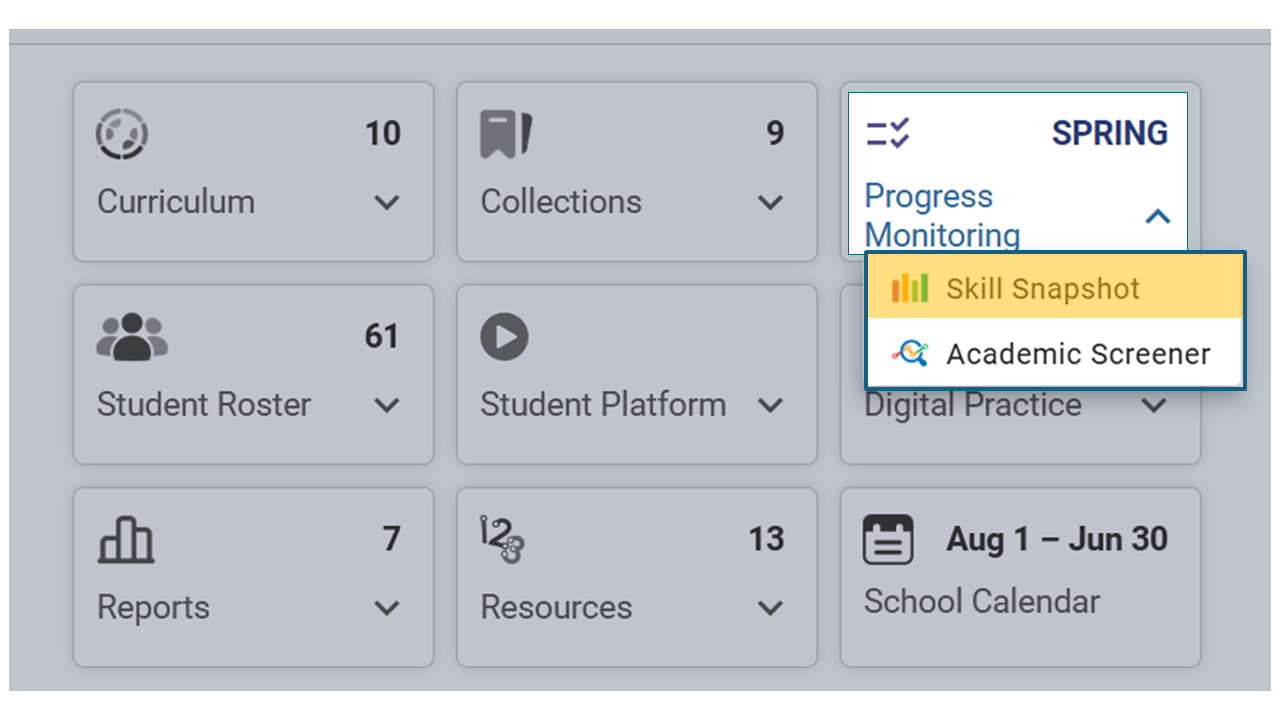The height and width of the screenshot is (720, 1280).
Task: Expand the Collections dropdown chevron
Action: coord(770,202)
